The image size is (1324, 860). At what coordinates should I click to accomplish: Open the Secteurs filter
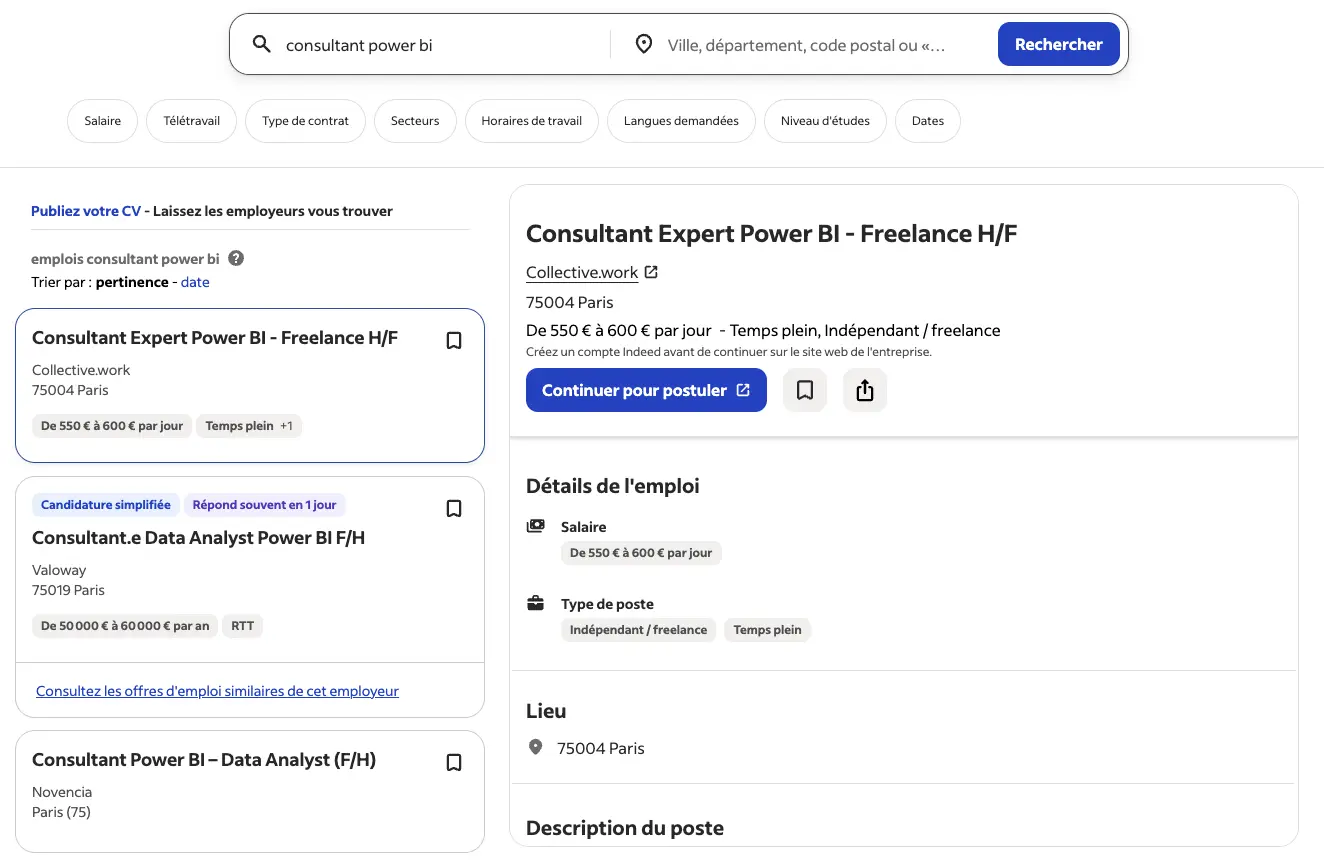pyautogui.click(x=415, y=121)
